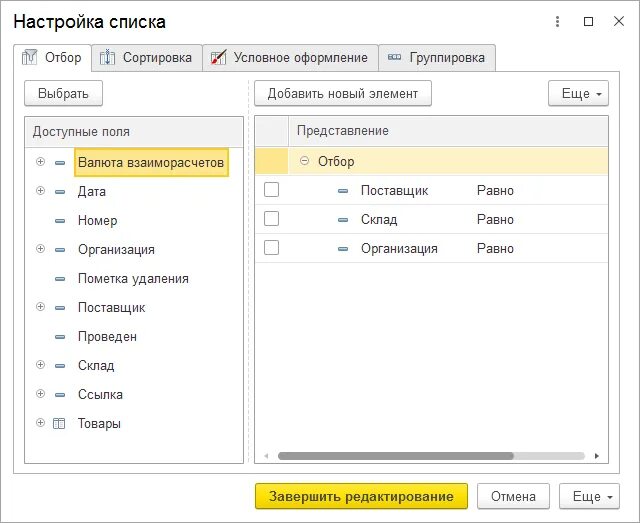This screenshot has height=523, width=640.
Task: Click the Группировка tab icon
Action: pos(395,58)
